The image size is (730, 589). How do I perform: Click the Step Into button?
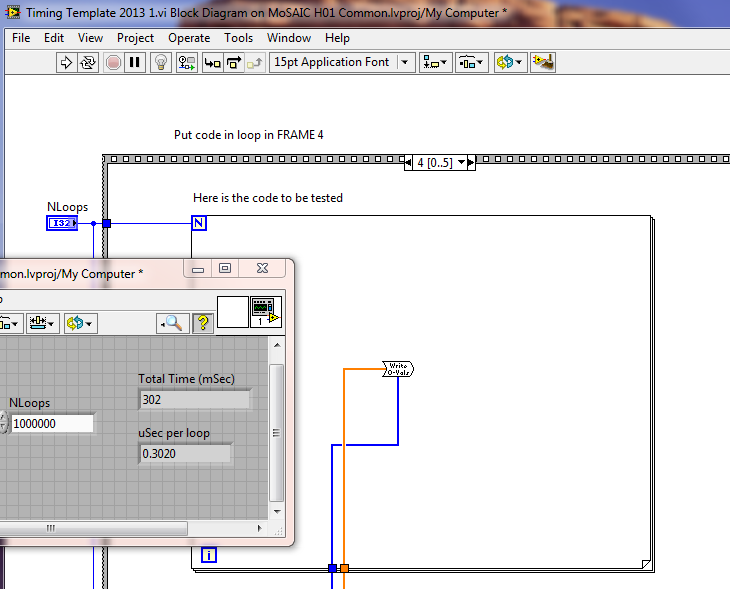pyautogui.click(x=213, y=62)
